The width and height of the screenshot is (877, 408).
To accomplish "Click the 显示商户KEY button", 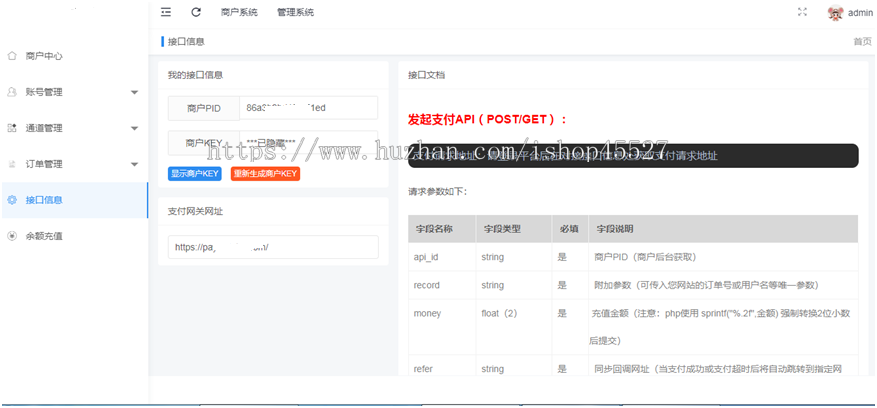I will coord(195,173).
